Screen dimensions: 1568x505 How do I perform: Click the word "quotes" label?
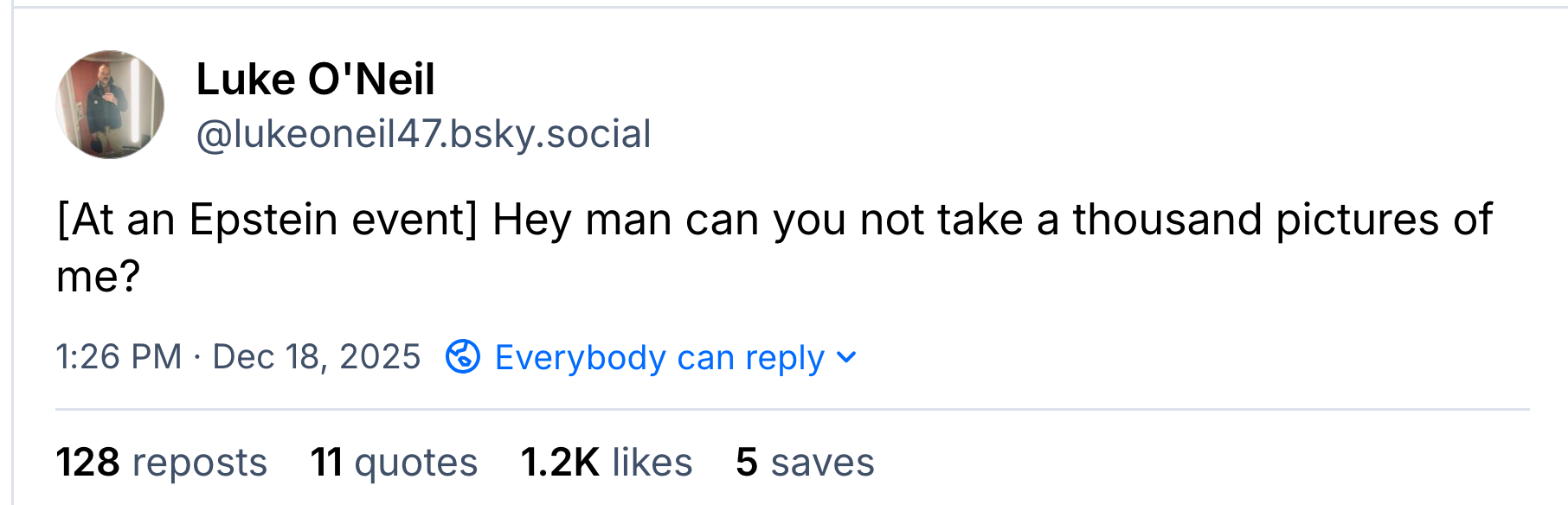pos(415,462)
